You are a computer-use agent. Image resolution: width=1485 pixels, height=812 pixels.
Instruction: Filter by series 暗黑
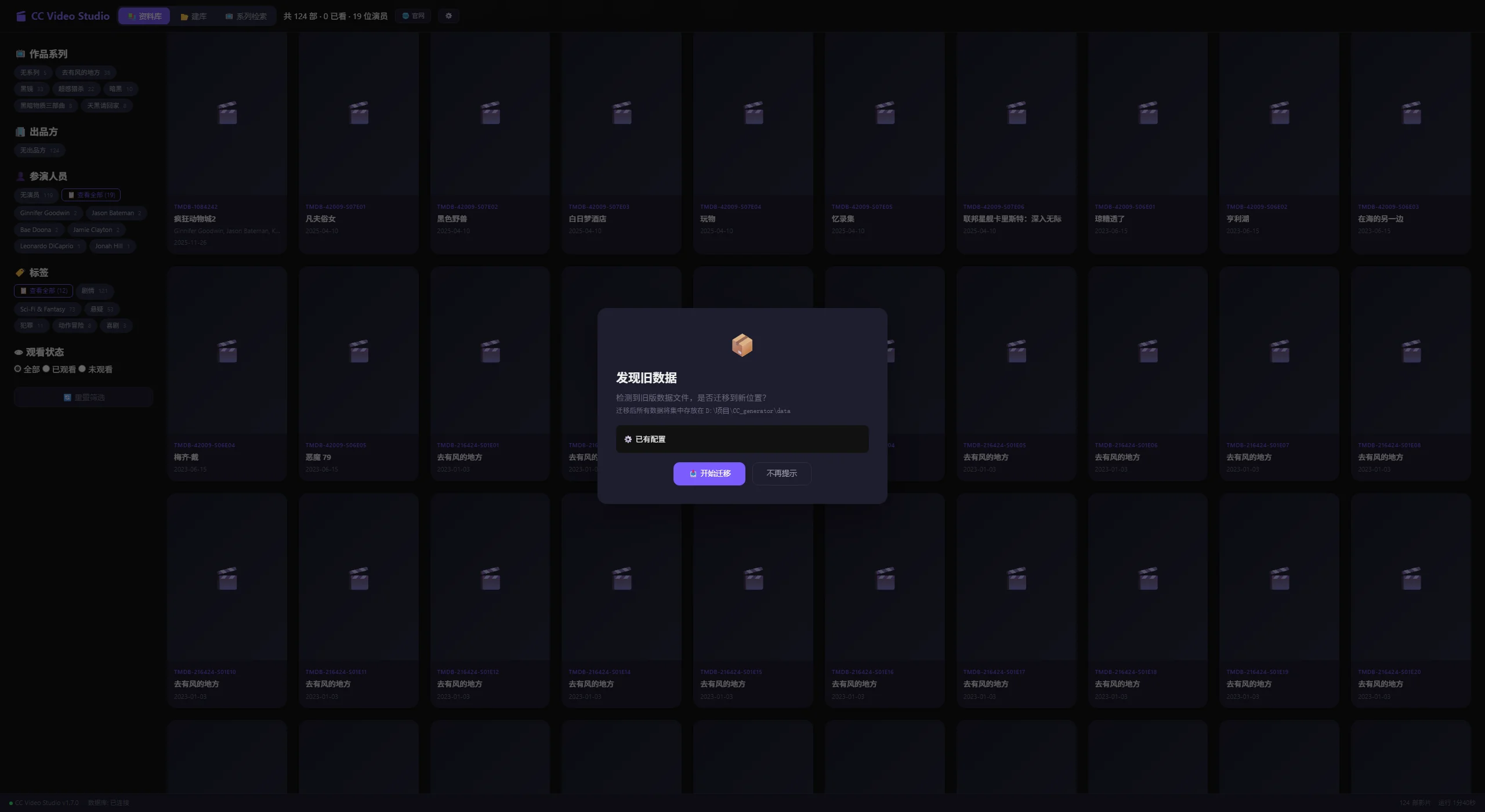pos(121,89)
